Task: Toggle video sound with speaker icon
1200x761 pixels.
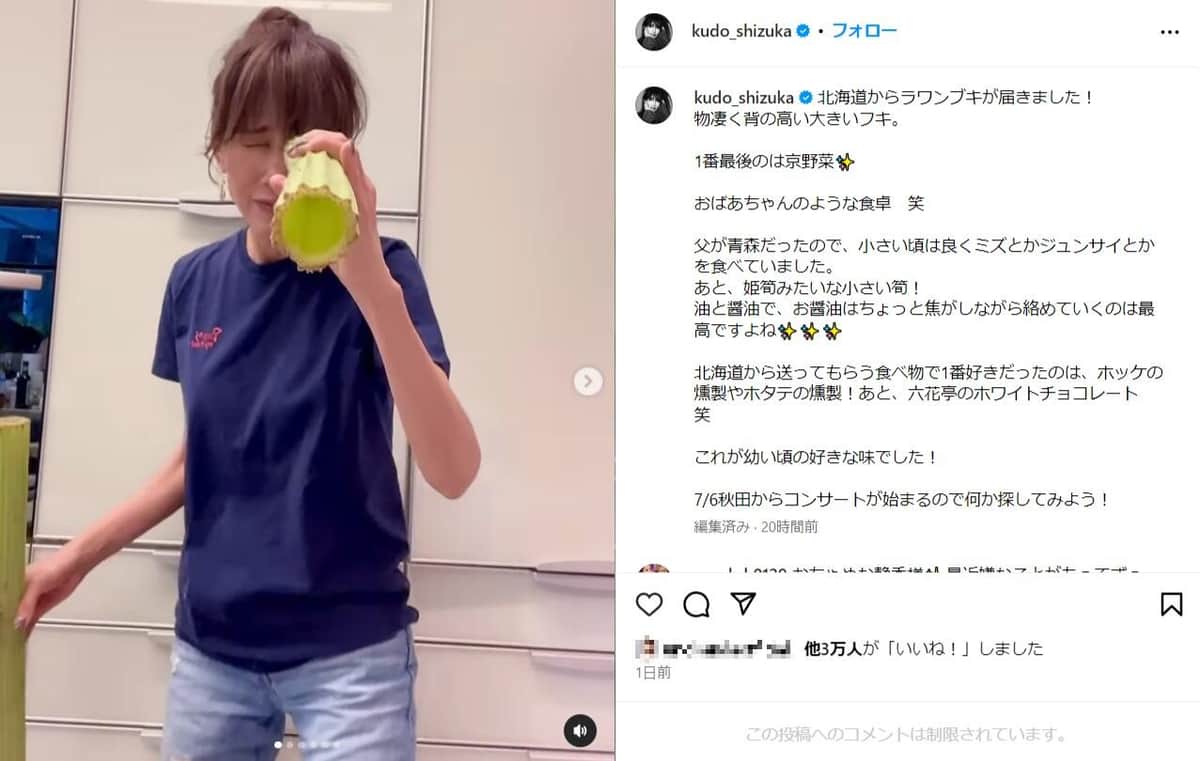Action: coord(580,730)
